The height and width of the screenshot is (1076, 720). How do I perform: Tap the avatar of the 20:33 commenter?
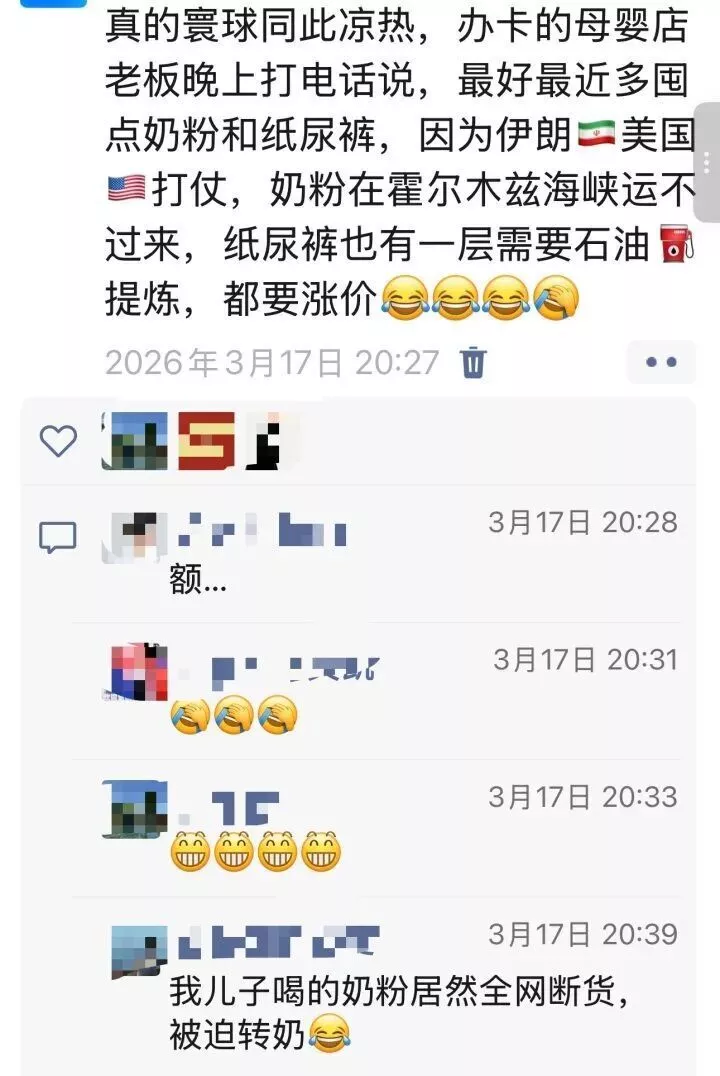[135, 809]
